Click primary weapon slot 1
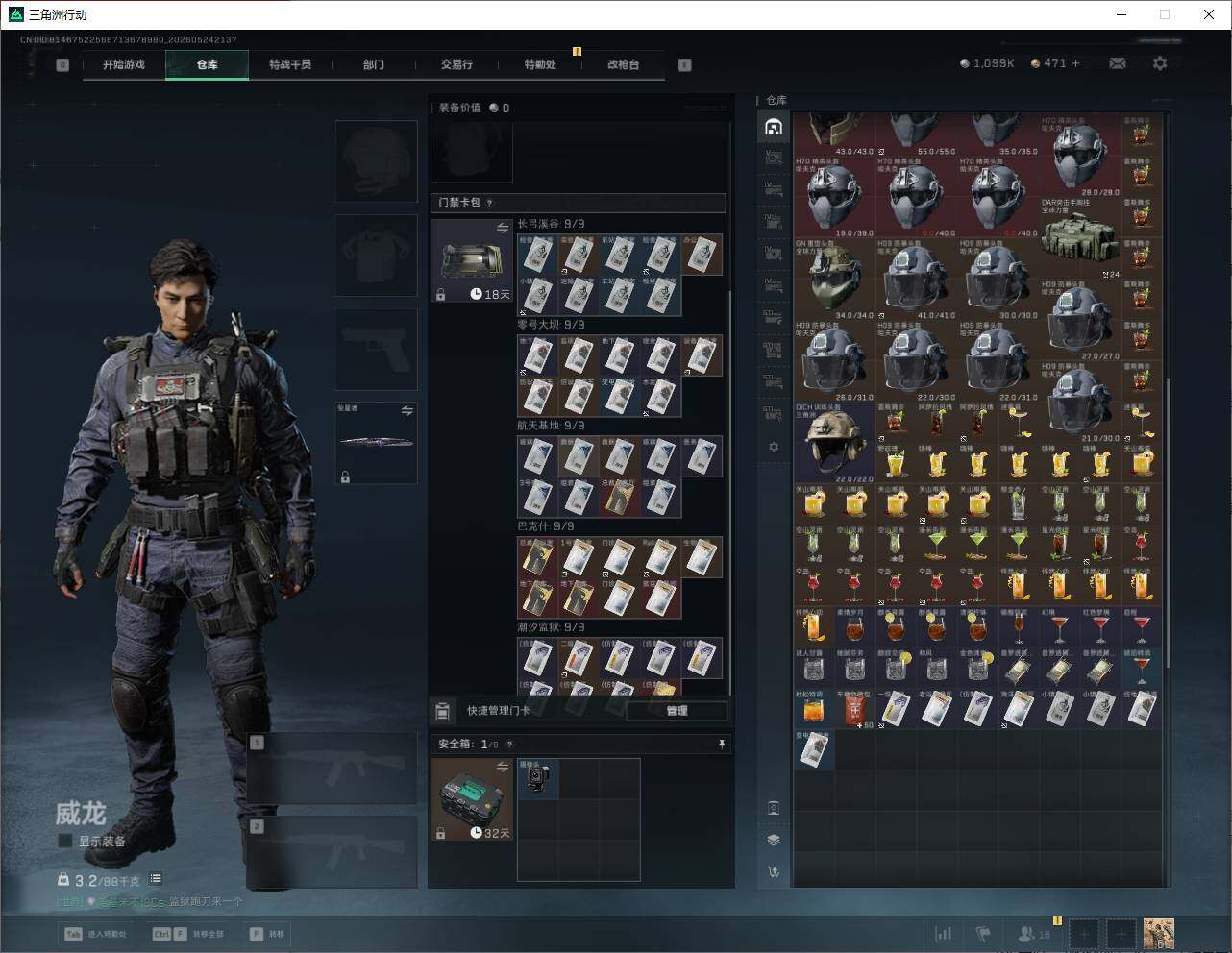The width and height of the screenshot is (1232, 953). [x=333, y=769]
